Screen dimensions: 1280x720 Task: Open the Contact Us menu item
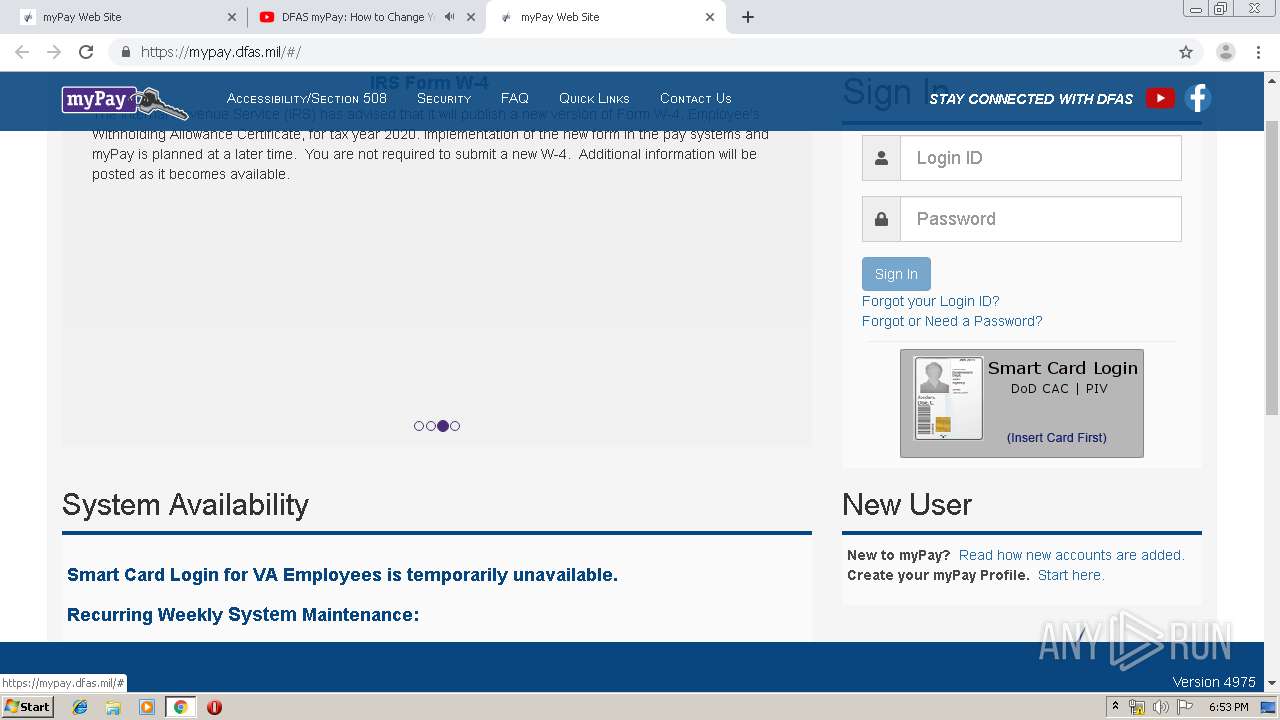click(x=696, y=98)
